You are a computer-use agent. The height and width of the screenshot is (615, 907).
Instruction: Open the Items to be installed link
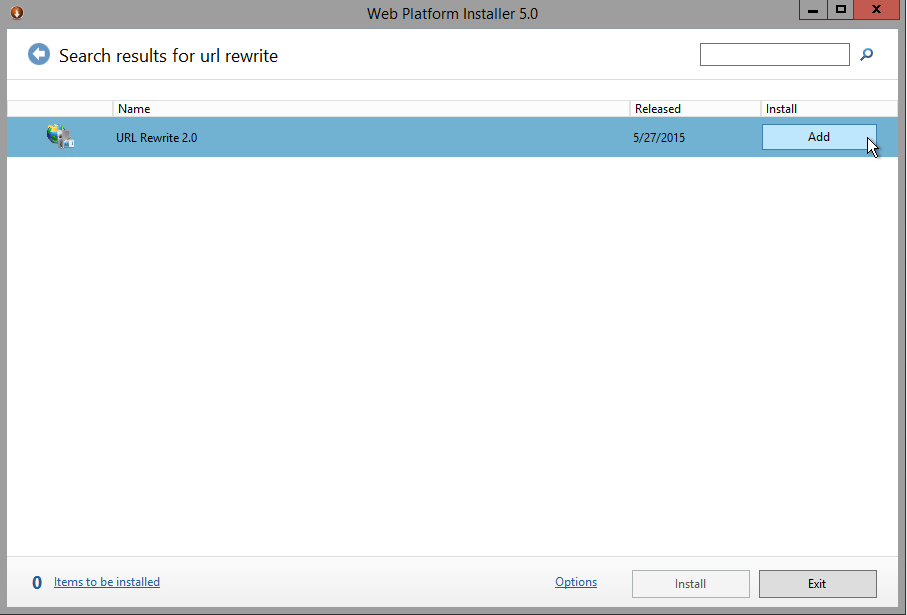click(107, 582)
